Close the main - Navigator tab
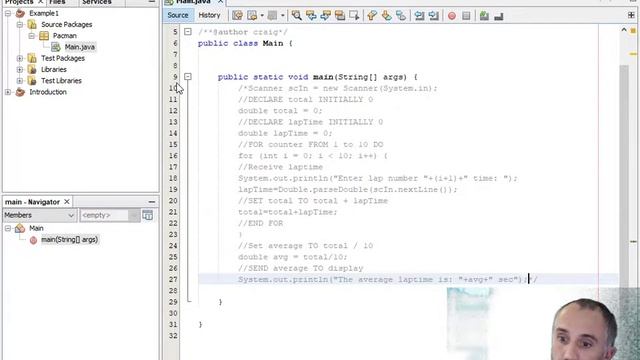 [67, 202]
